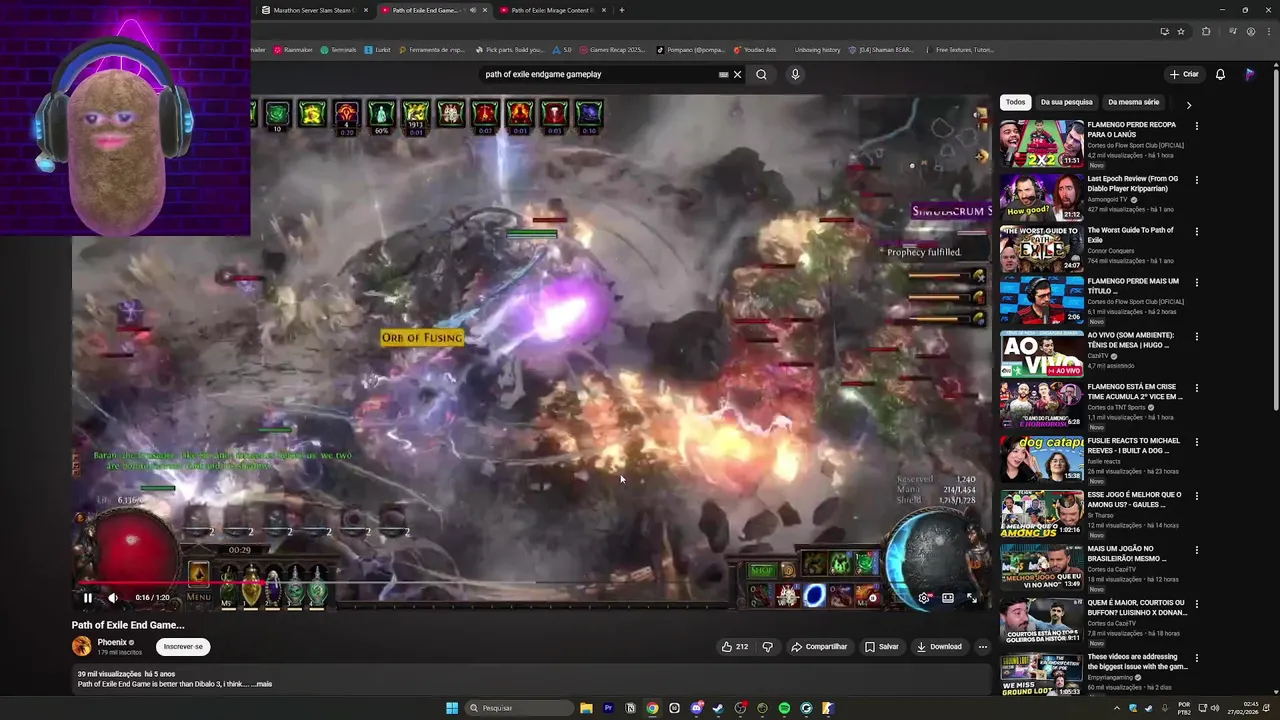1280x720 pixels.
Task: Open the Youdao Ads bookmark
Action: point(755,49)
